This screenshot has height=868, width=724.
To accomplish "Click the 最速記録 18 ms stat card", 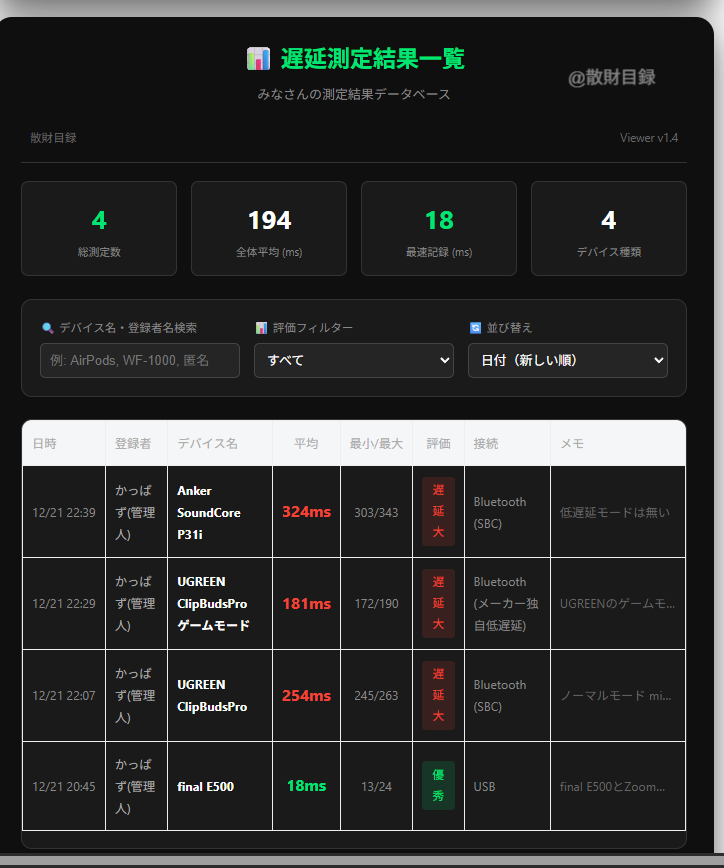I will point(438,228).
